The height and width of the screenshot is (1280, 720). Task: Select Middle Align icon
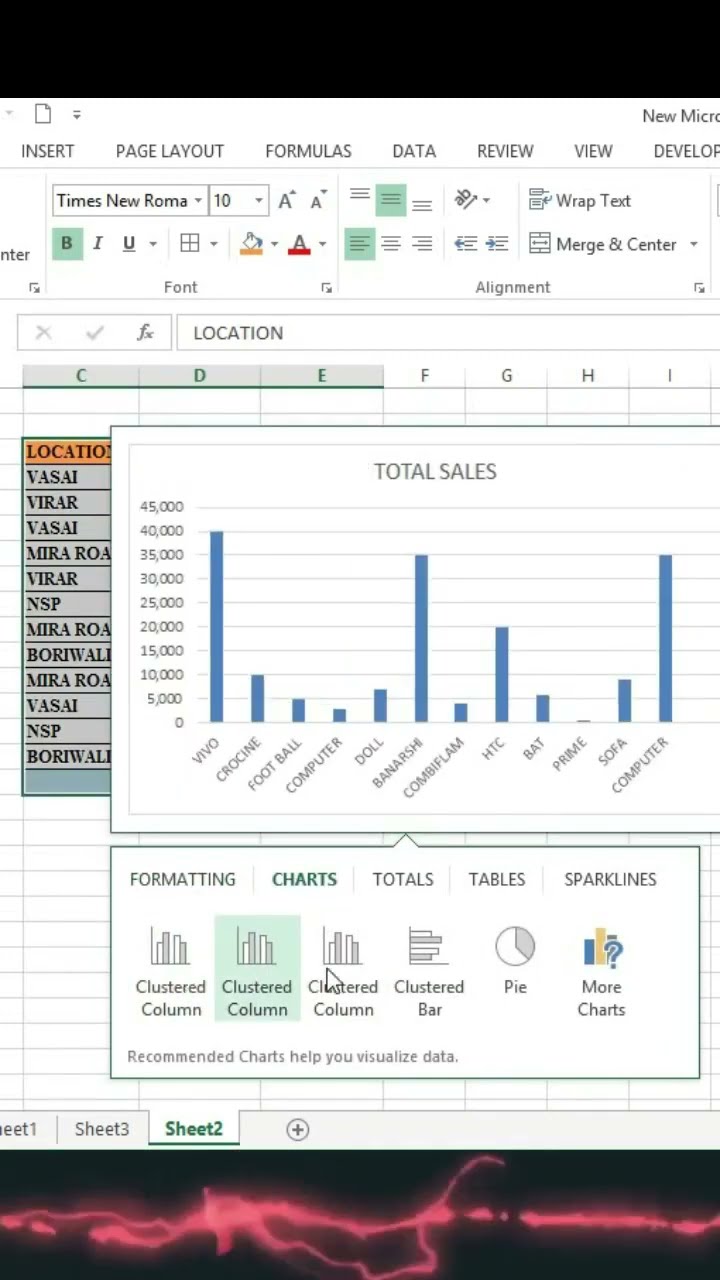[x=391, y=200]
